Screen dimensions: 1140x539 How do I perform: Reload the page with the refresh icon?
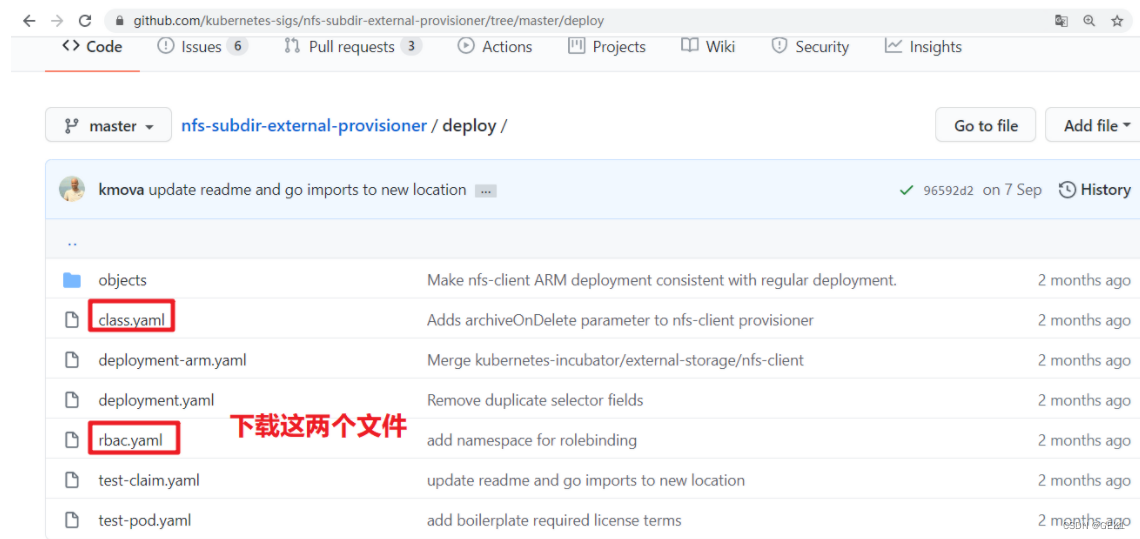(x=85, y=21)
